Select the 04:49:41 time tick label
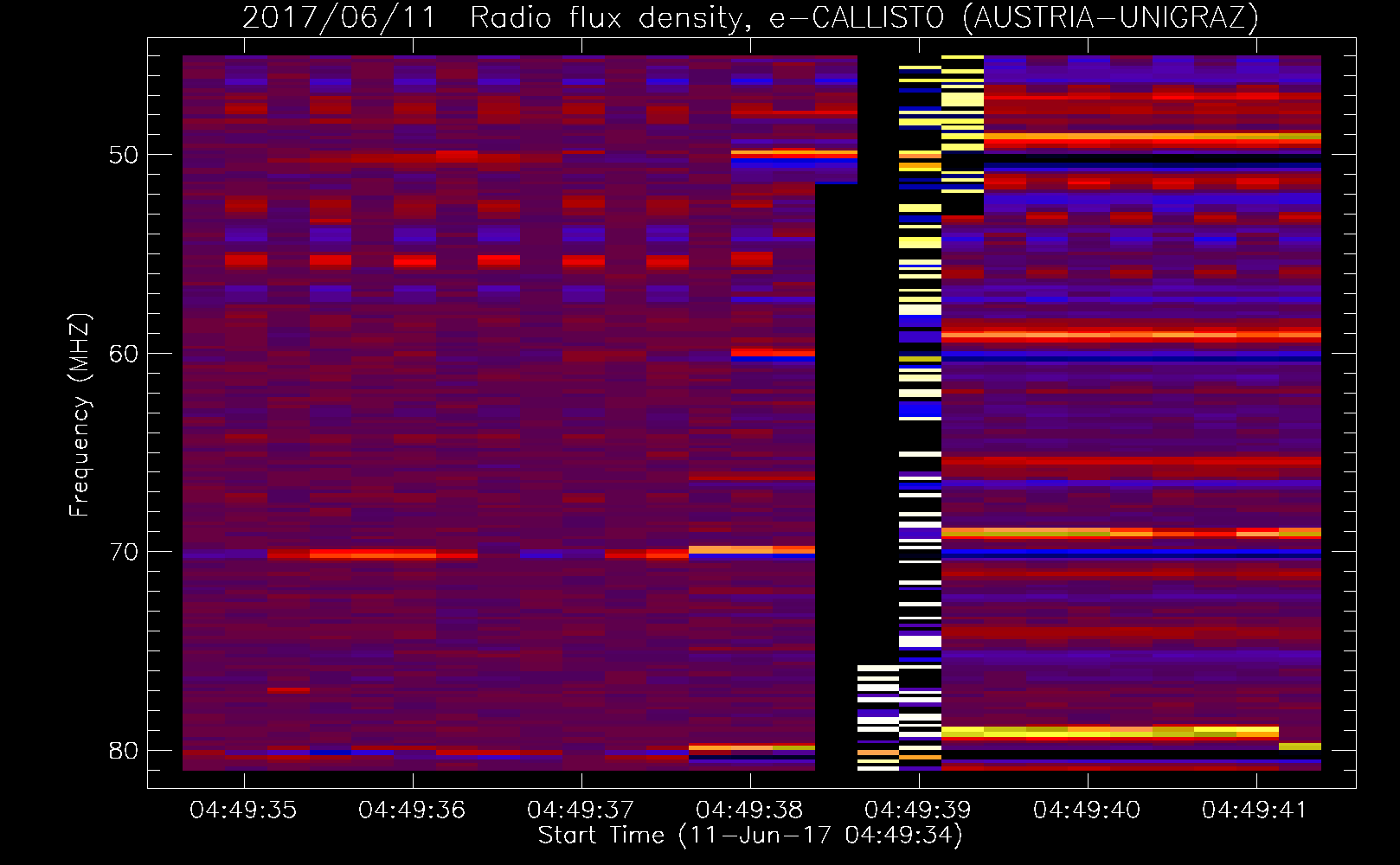Screen dimensions: 1400x865 (1255, 811)
